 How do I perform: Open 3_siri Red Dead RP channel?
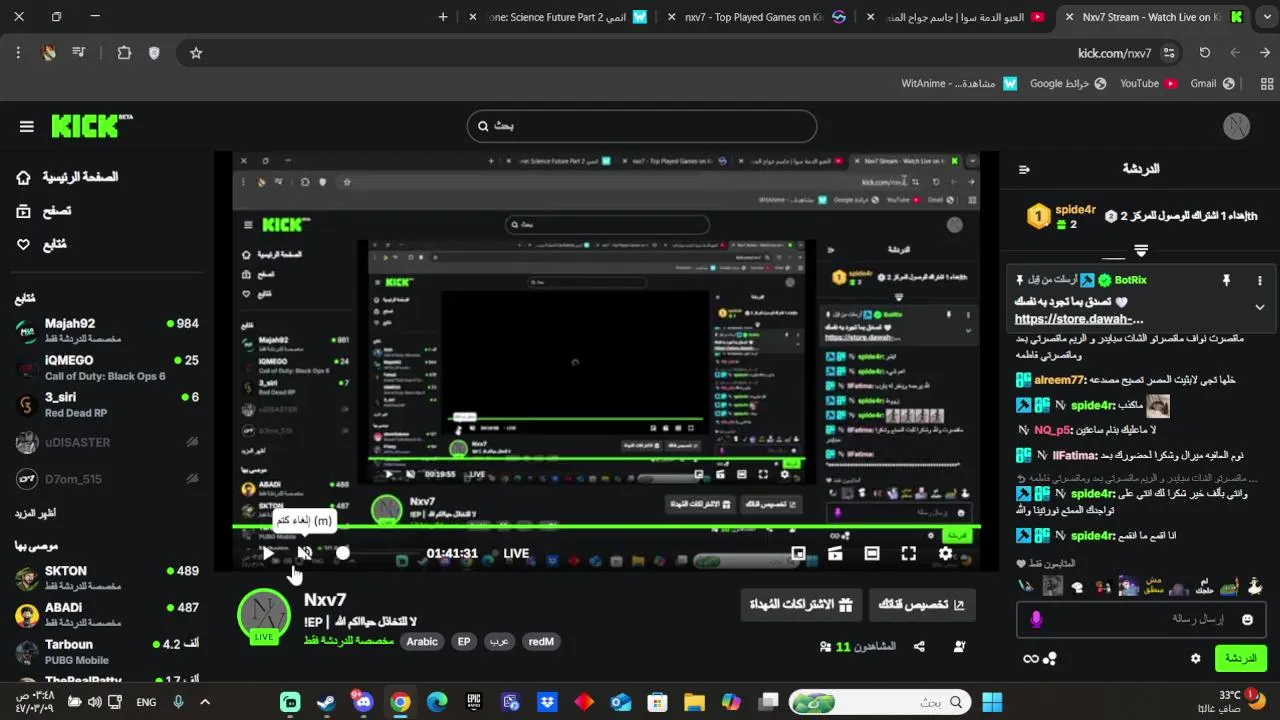[x=107, y=404]
